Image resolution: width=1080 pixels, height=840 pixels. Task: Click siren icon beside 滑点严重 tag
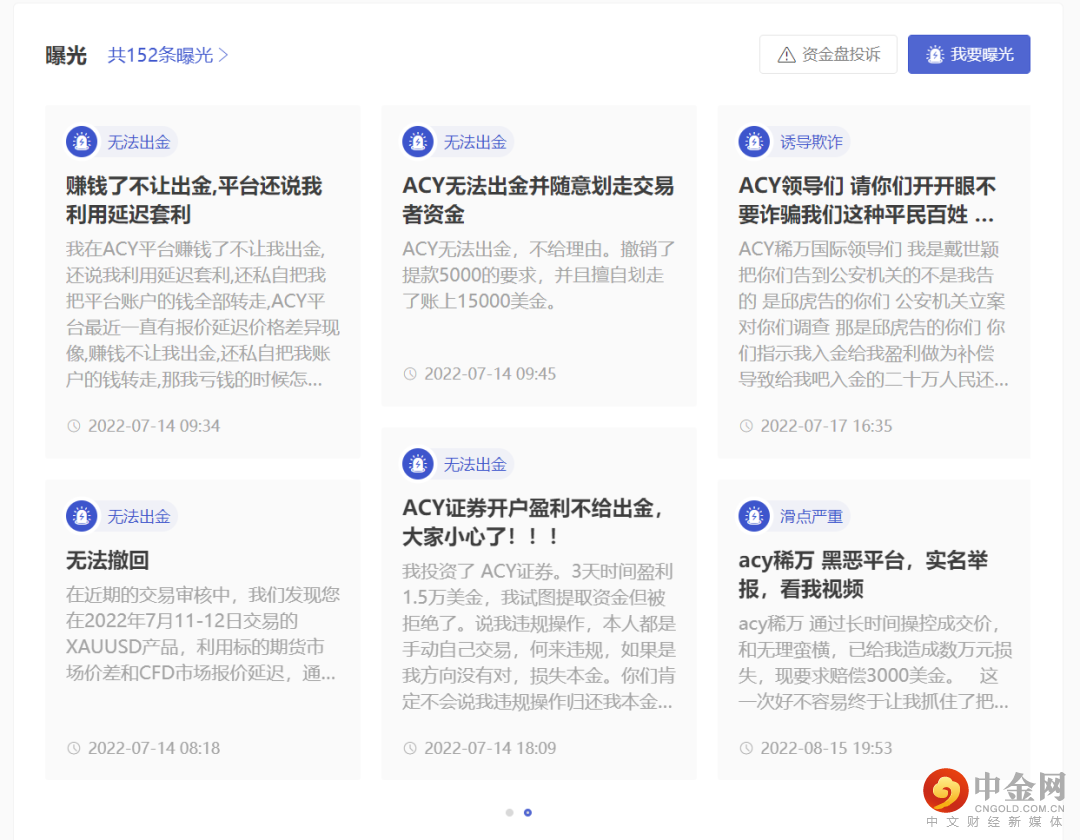point(754,516)
